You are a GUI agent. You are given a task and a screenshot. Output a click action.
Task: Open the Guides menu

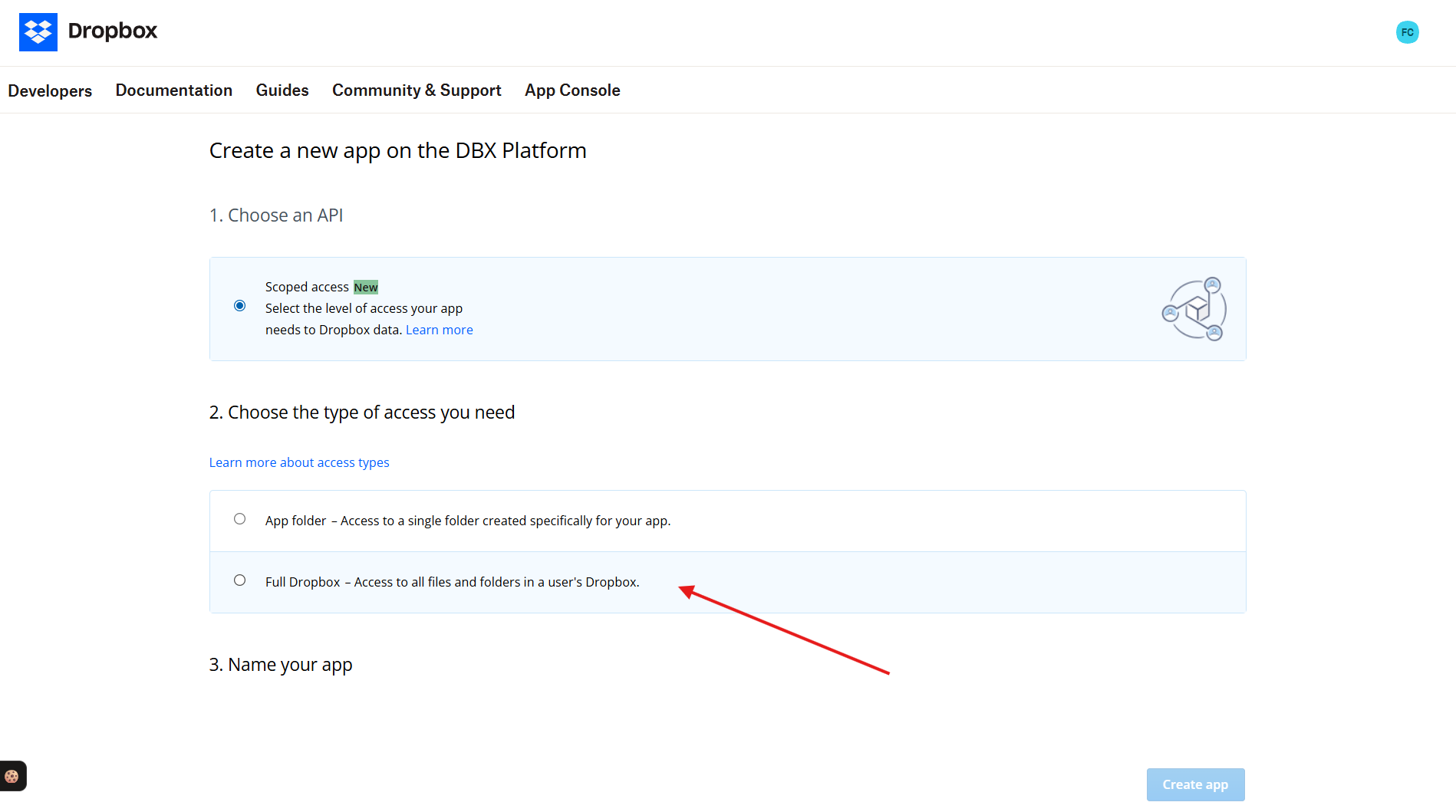pos(282,90)
